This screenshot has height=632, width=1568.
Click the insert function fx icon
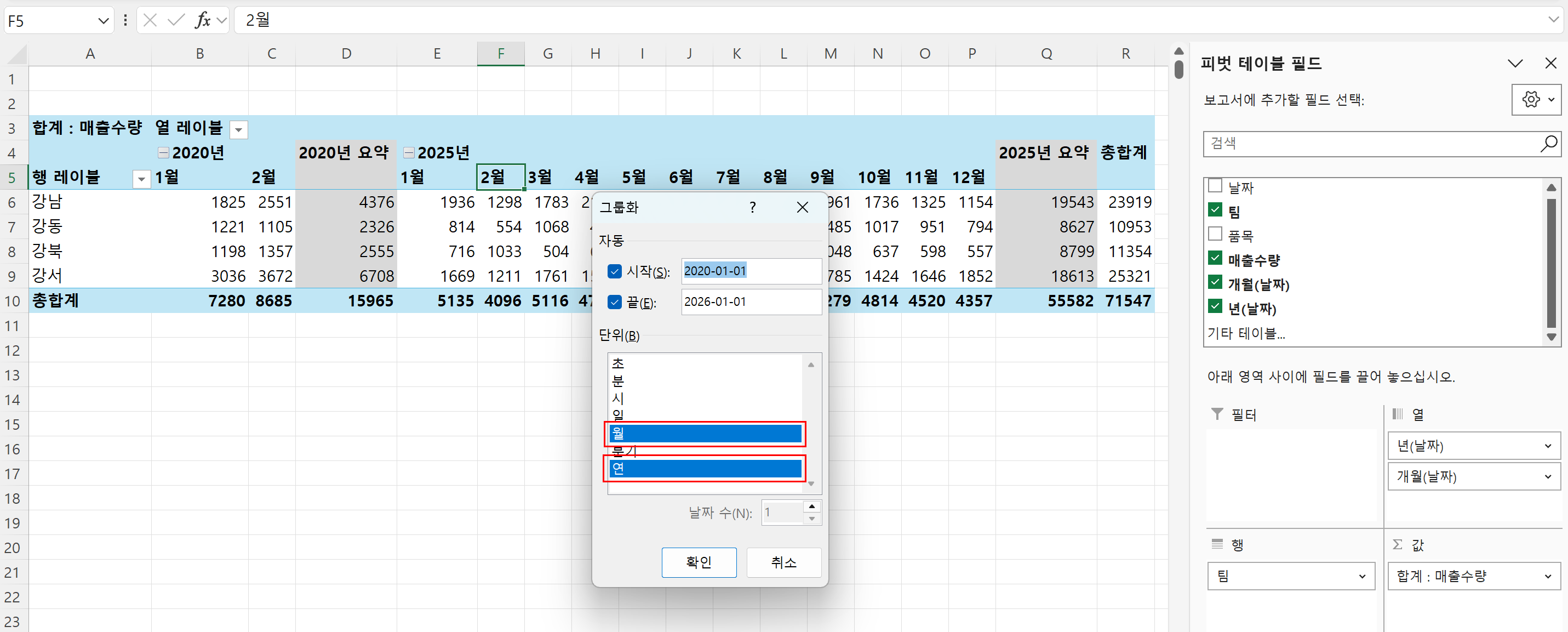pyautogui.click(x=203, y=21)
